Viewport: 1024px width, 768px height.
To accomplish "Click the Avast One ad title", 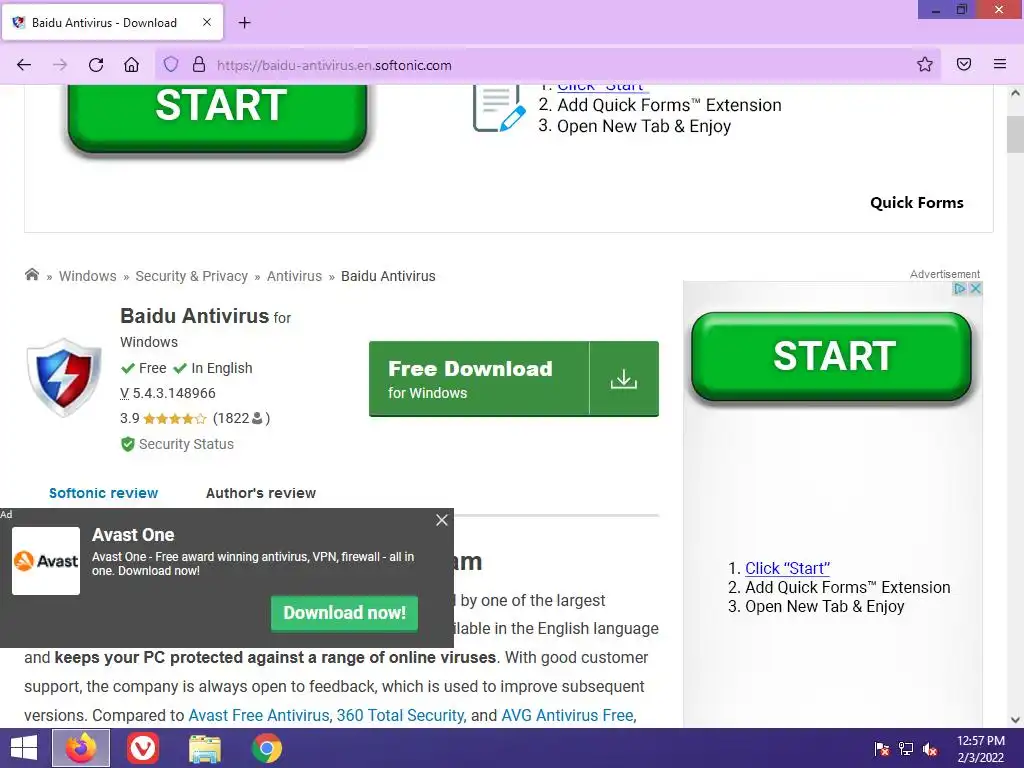I will click(x=133, y=535).
